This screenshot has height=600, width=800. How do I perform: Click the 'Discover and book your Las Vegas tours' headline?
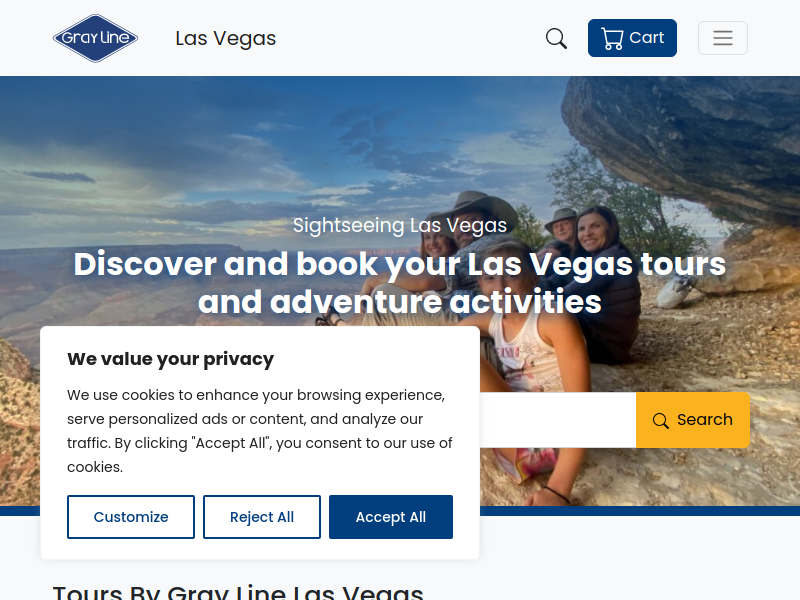pyautogui.click(x=400, y=283)
